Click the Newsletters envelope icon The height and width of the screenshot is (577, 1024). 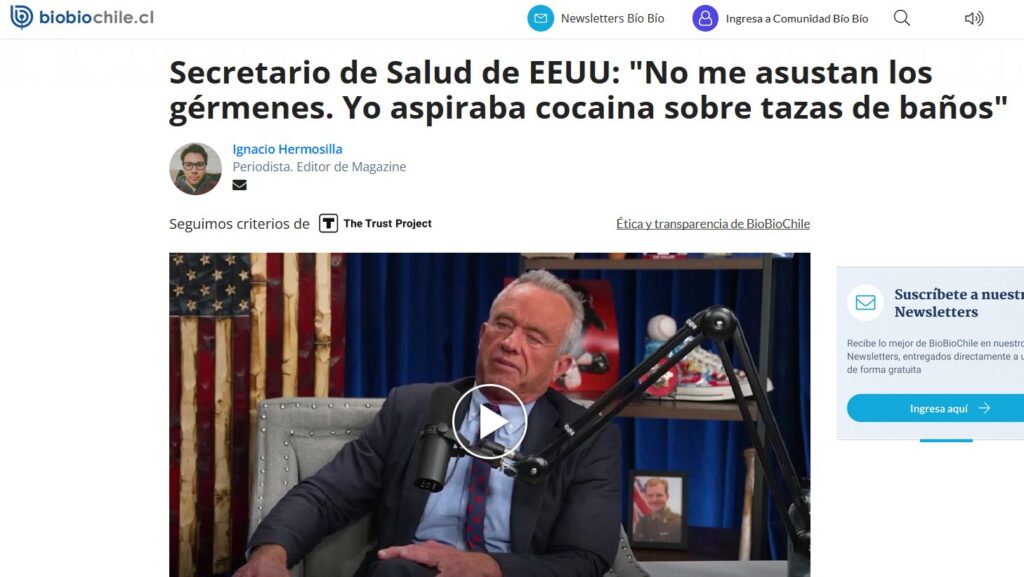click(541, 18)
